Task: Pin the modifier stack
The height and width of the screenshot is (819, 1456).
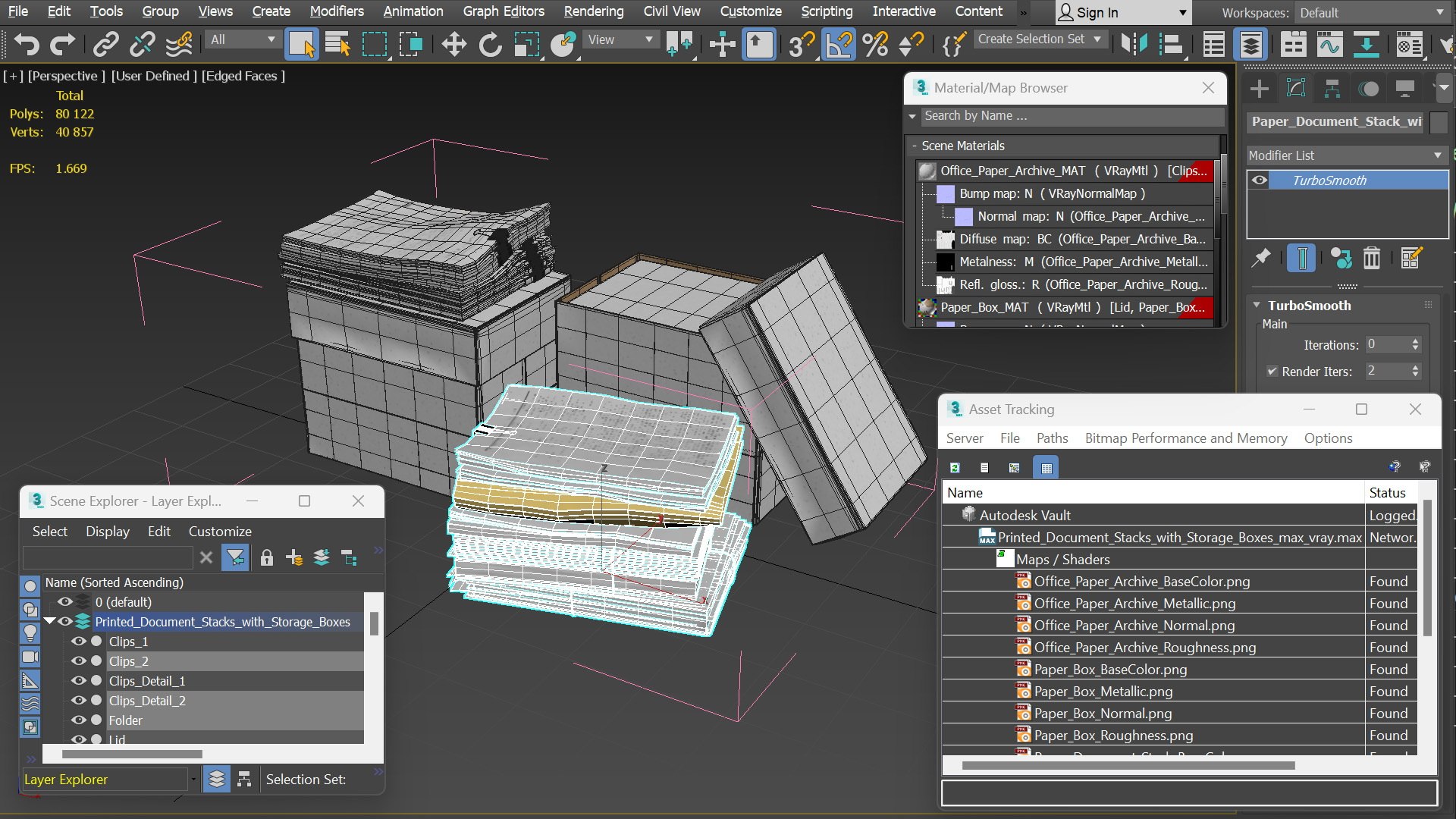Action: pyautogui.click(x=1261, y=259)
